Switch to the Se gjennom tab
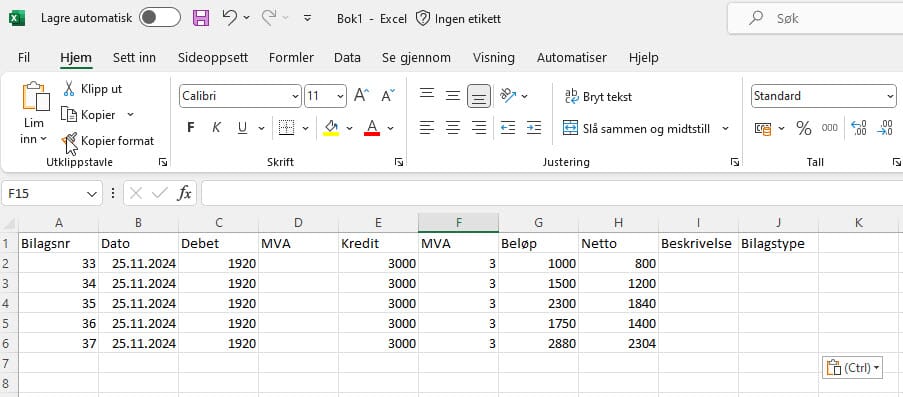The image size is (903, 397). [416, 58]
